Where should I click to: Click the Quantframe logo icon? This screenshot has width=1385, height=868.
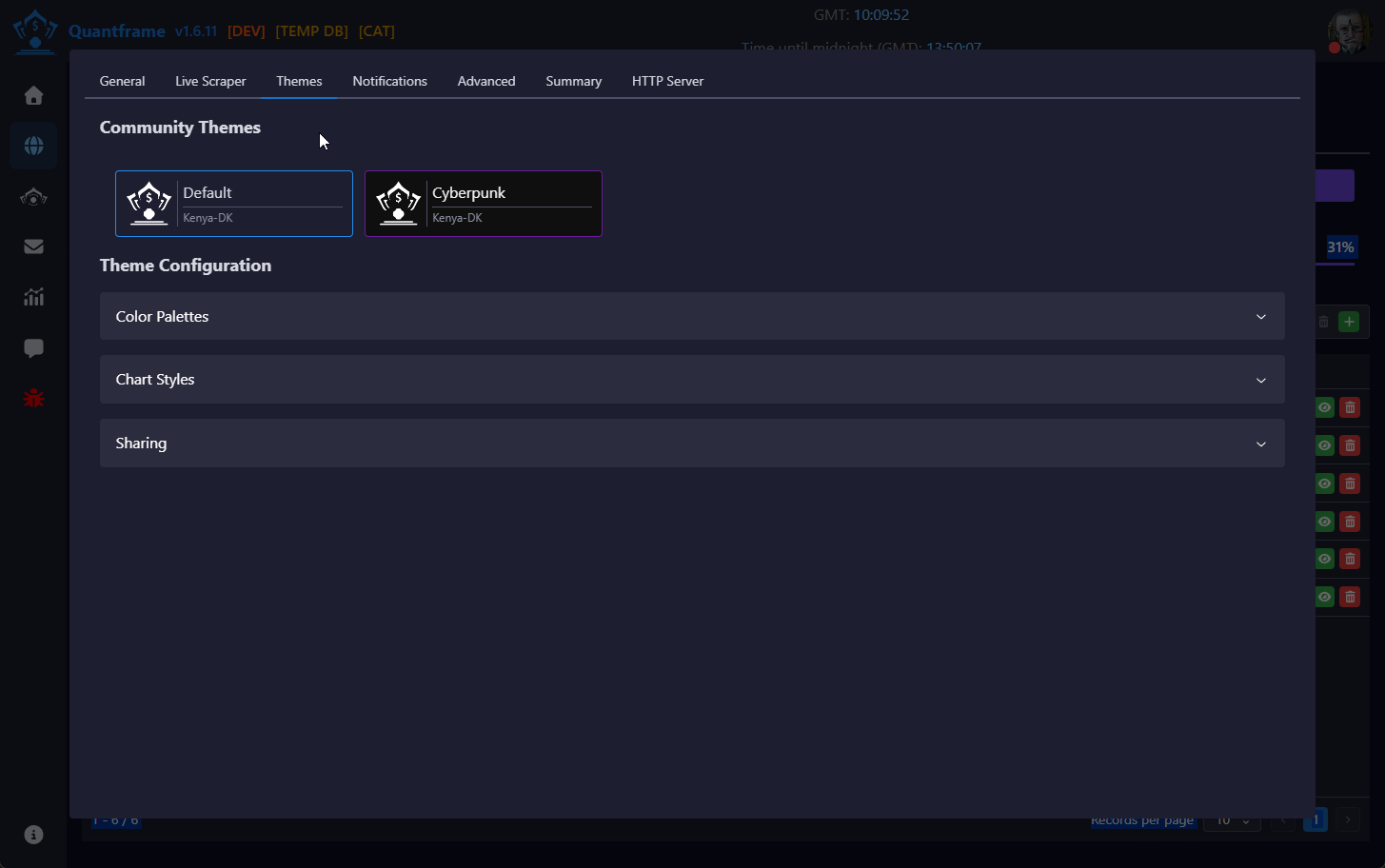coord(35,30)
